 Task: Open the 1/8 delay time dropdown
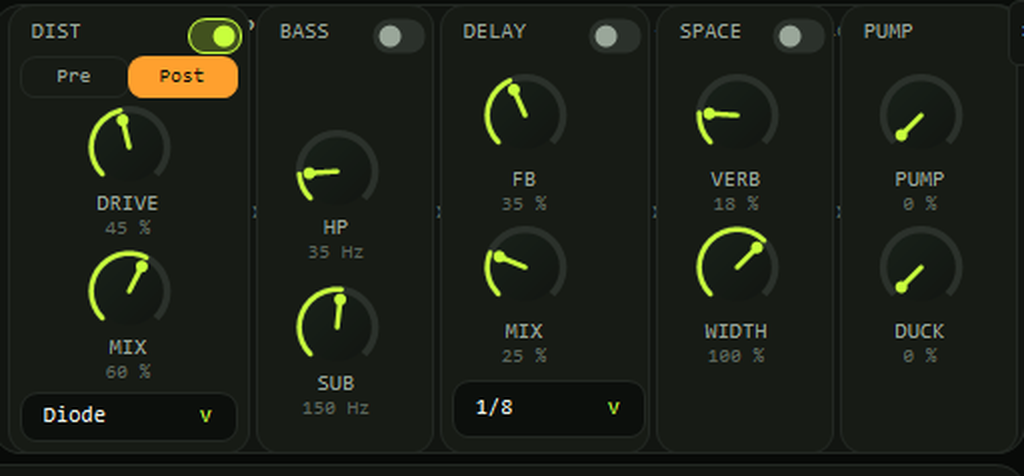coord(549,408)
